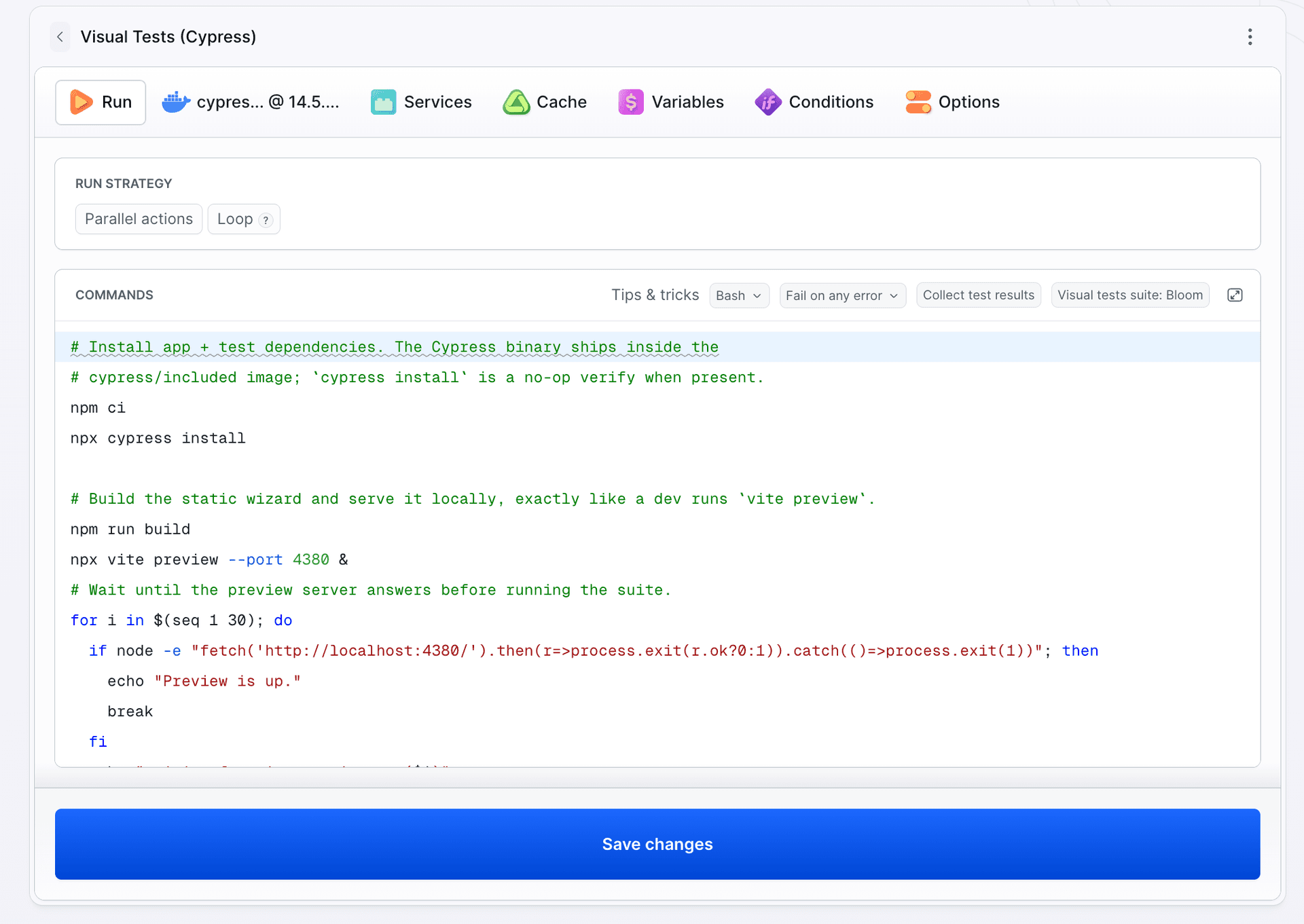Click the Loop help question mark

pyautogui.click(x=266, y=220)
